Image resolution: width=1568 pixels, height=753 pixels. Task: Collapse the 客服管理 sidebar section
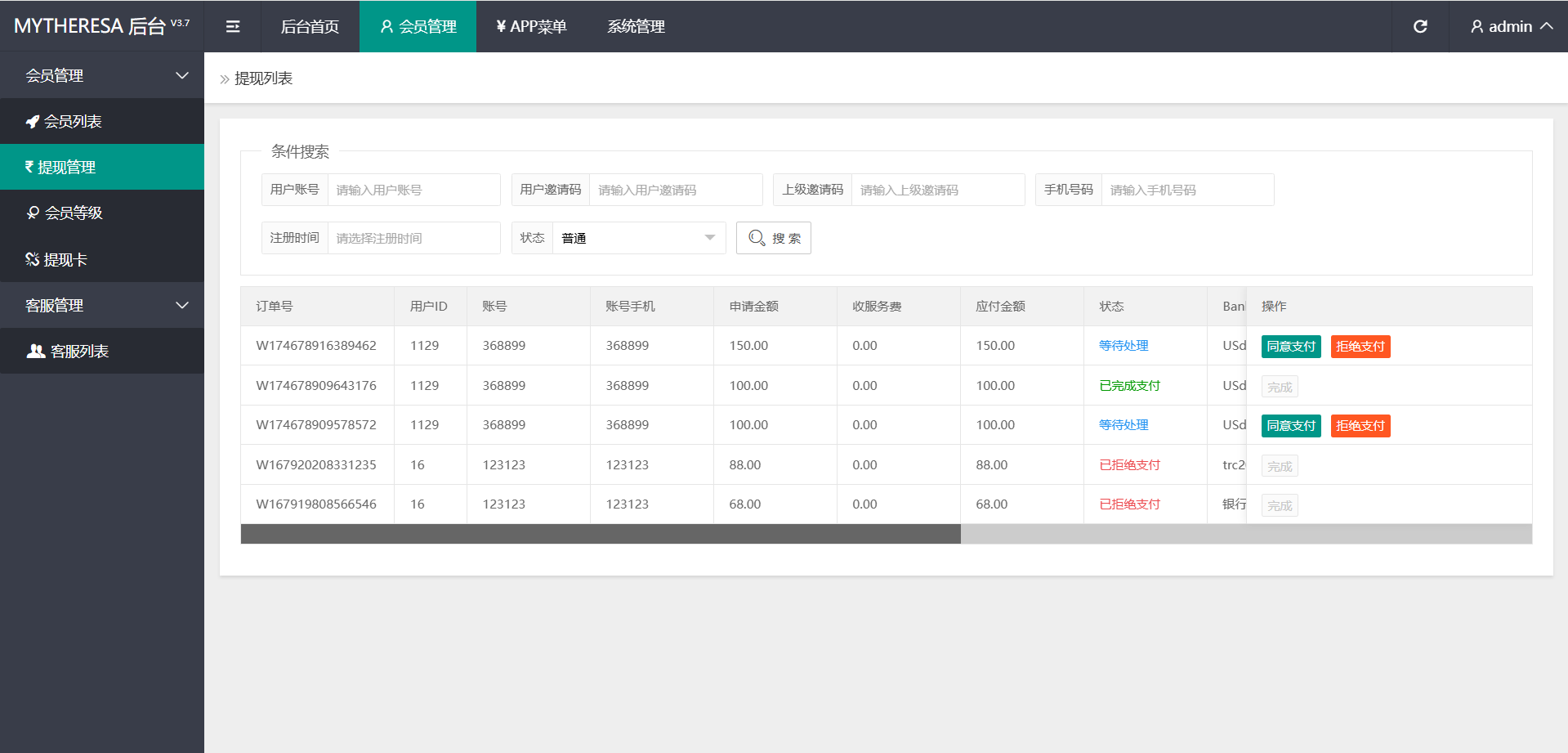(181, 306)
